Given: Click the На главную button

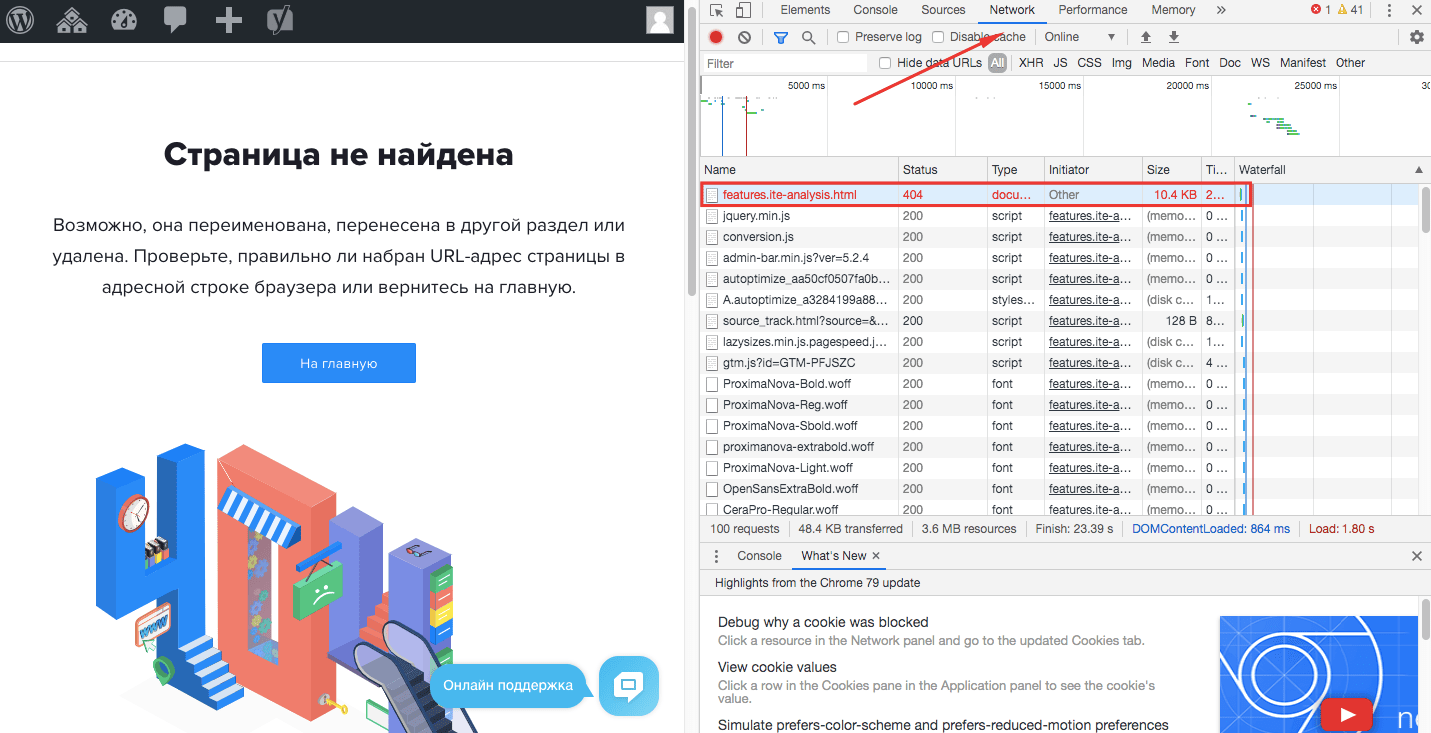Looking at the screenshot, I should pyautogui.click(x=338, y=363).
